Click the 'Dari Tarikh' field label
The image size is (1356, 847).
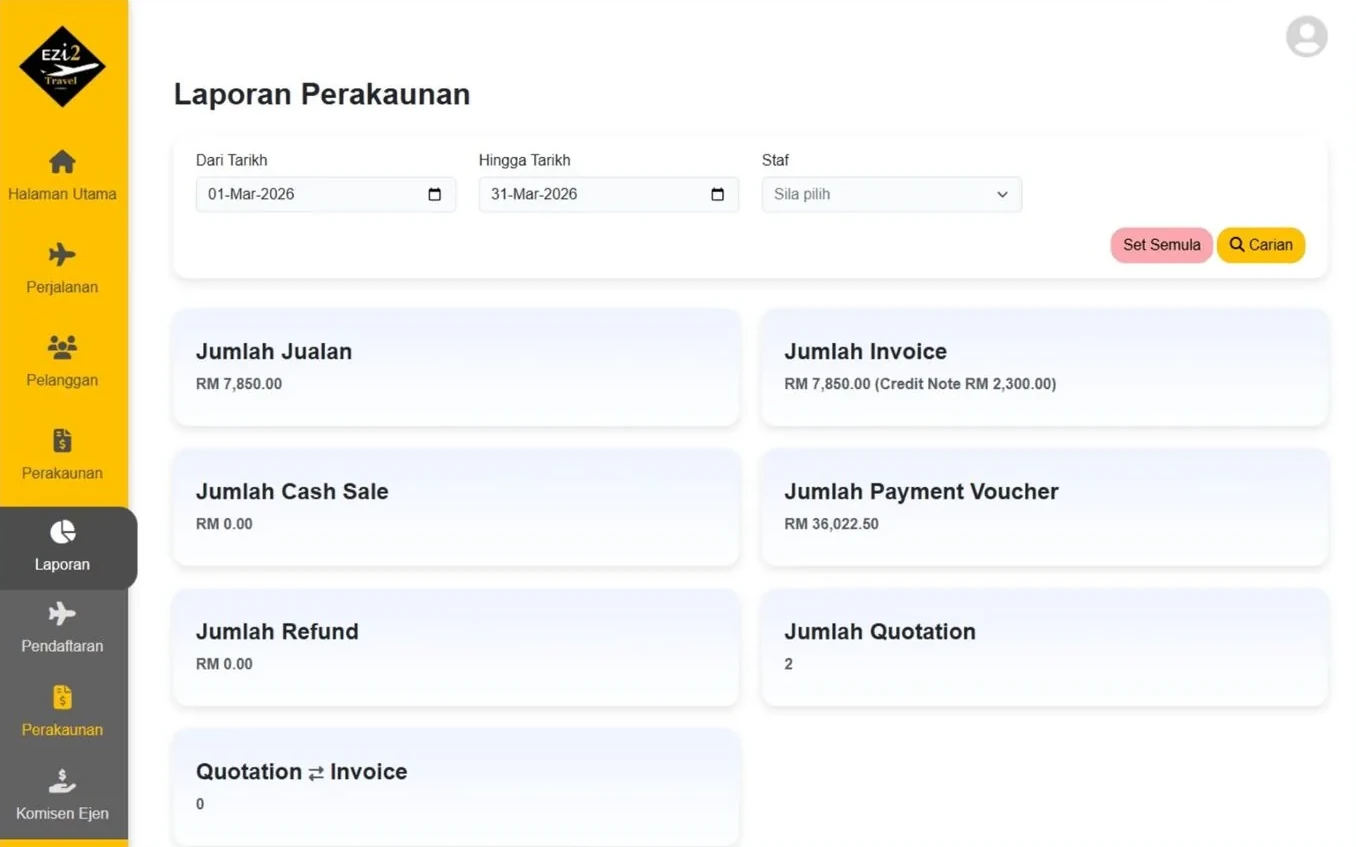click(x=232, y=160)
